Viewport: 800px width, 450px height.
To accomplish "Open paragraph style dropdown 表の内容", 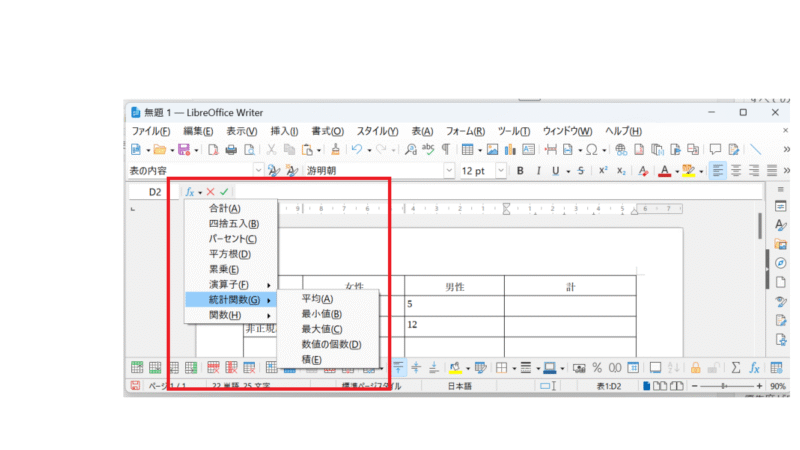I will point(258,170).
